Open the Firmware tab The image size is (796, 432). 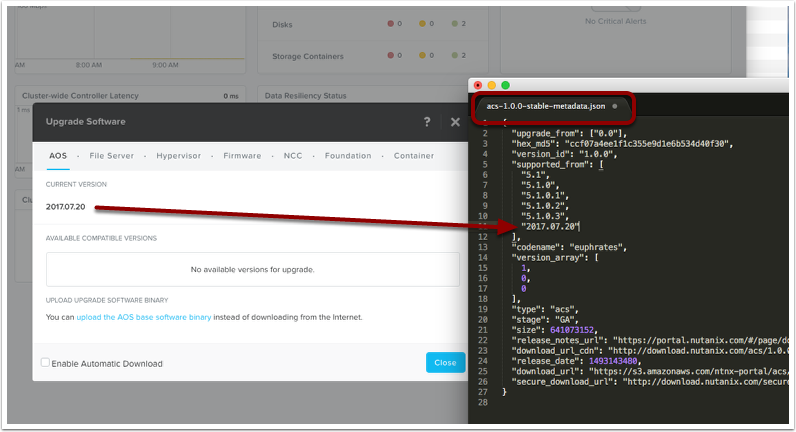(x=242, y=156)
